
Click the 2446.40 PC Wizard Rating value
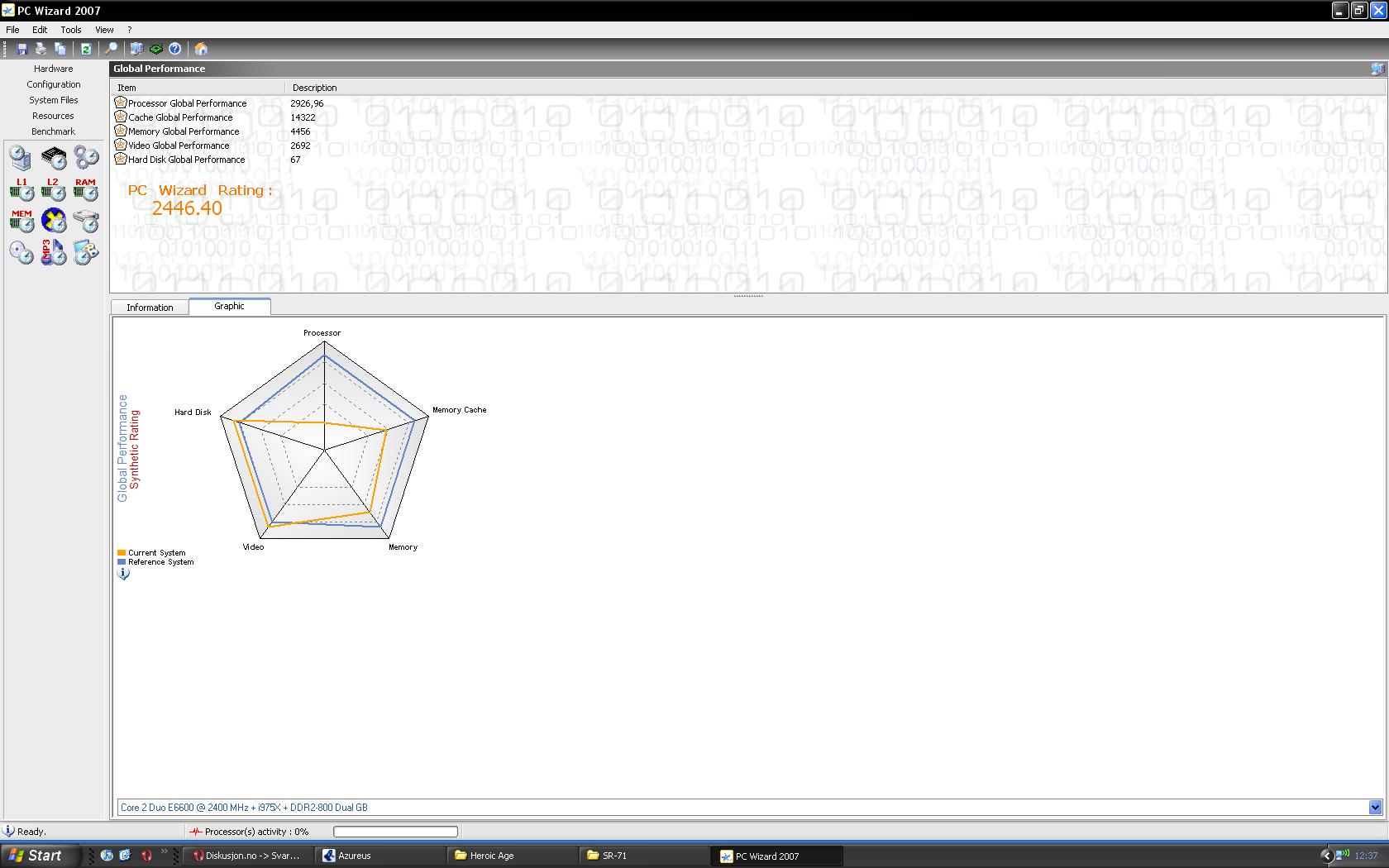click(187, 208)
